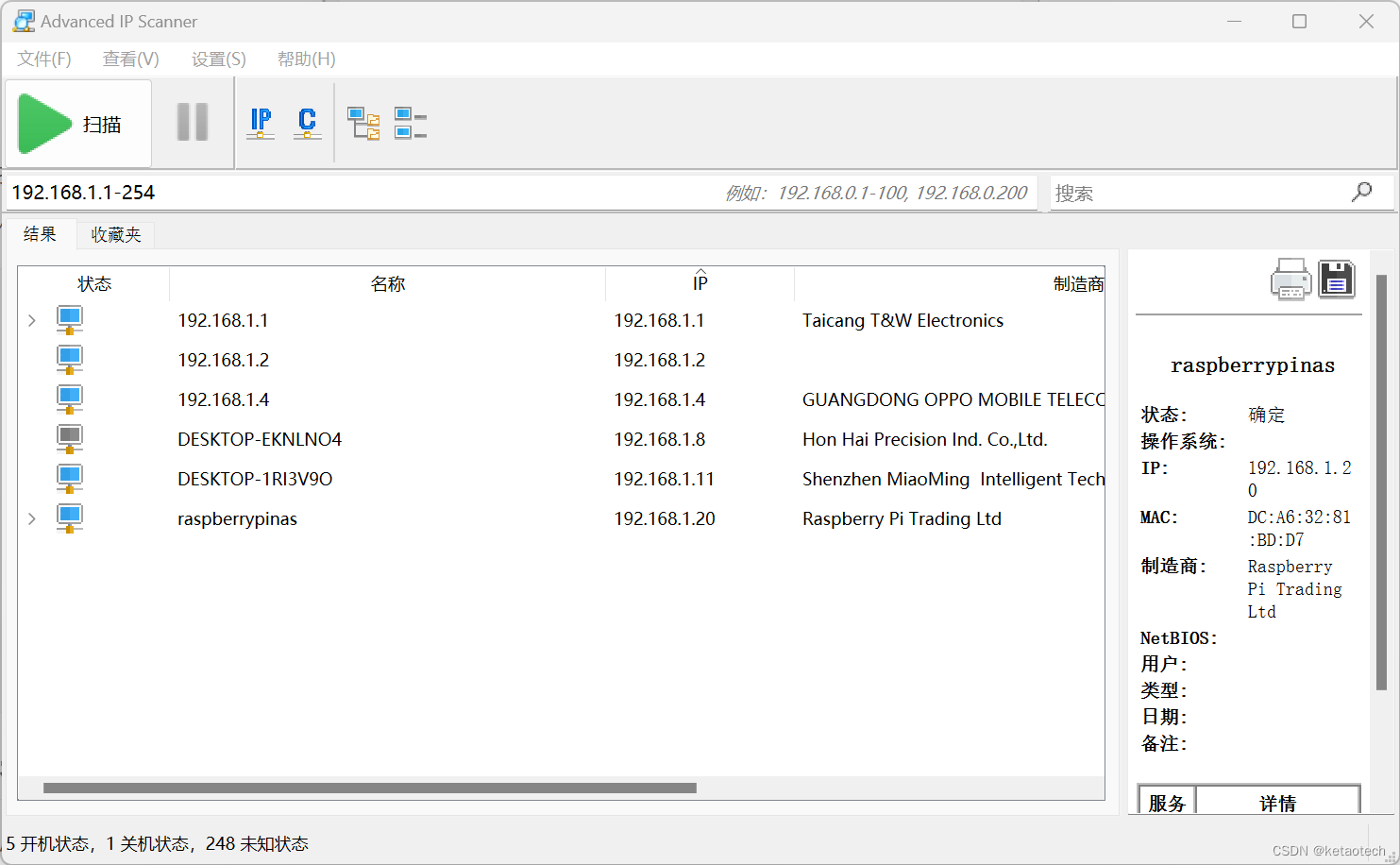1400x865 pixels.
Task: Click IP cell 192.168.1.11
Action: (x=665, y=479)
